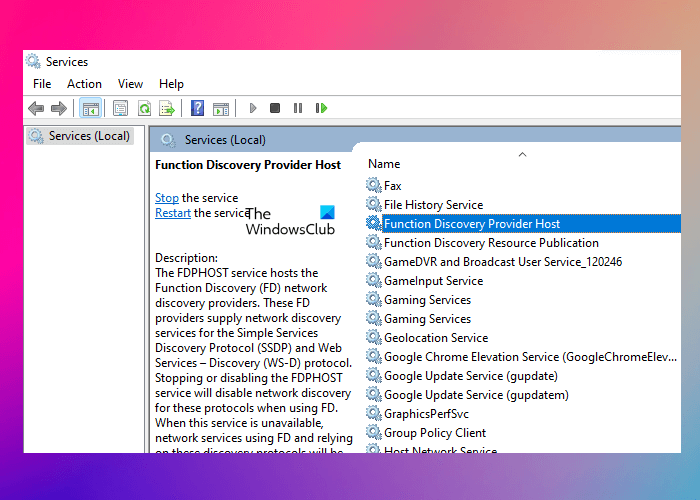Click gear icon of File History Service
This screenshot has height=500, width=700.
point(373,204)
